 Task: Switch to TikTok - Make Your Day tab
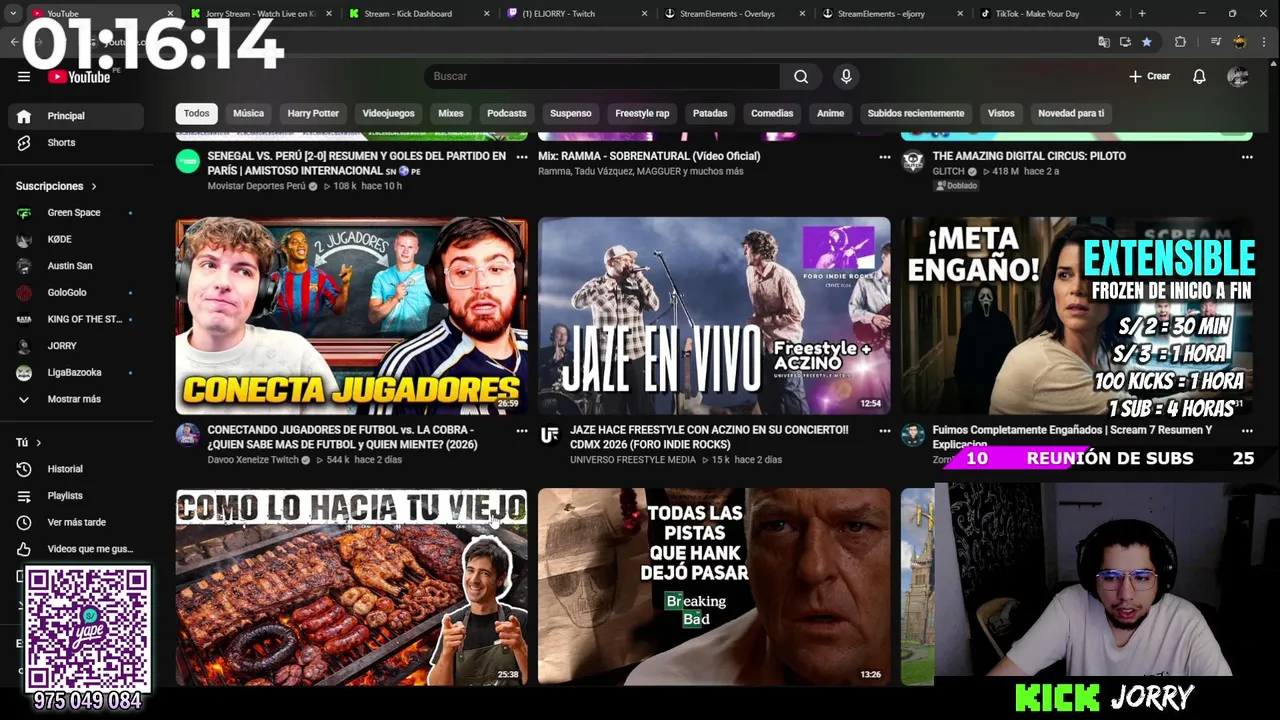point(1050,14)
